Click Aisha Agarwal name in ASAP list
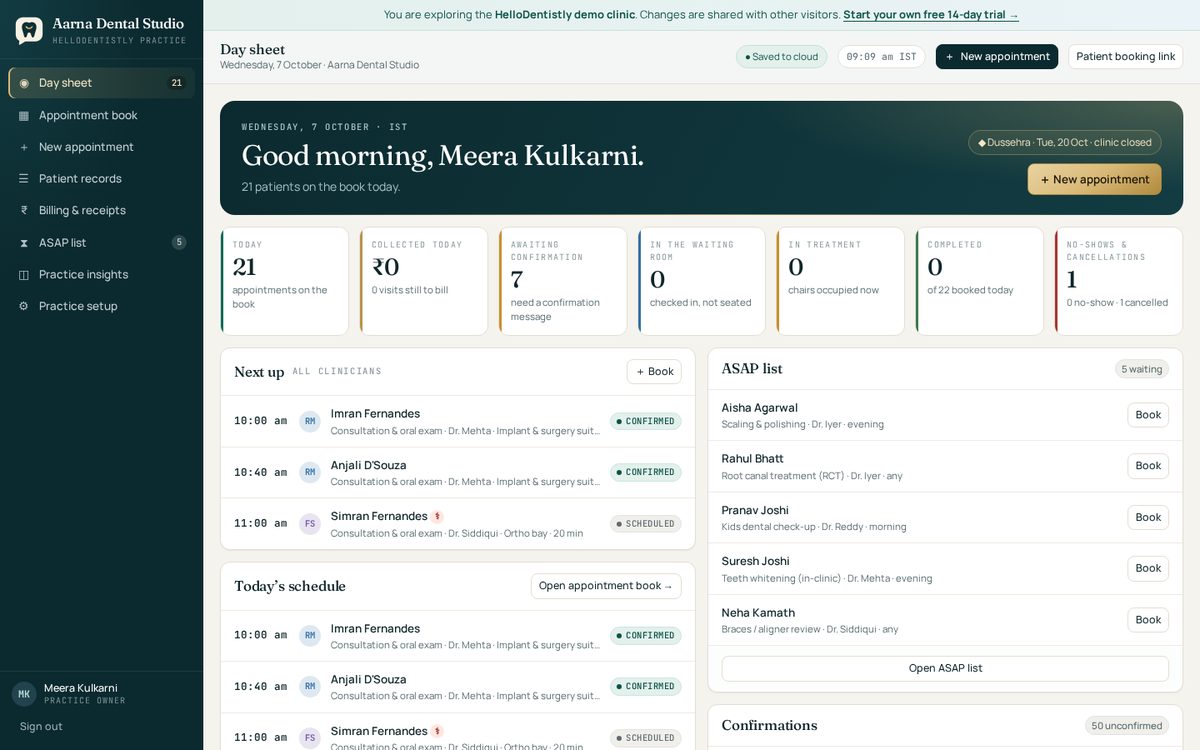This screenshot has height=750, width=1200. 760,408
